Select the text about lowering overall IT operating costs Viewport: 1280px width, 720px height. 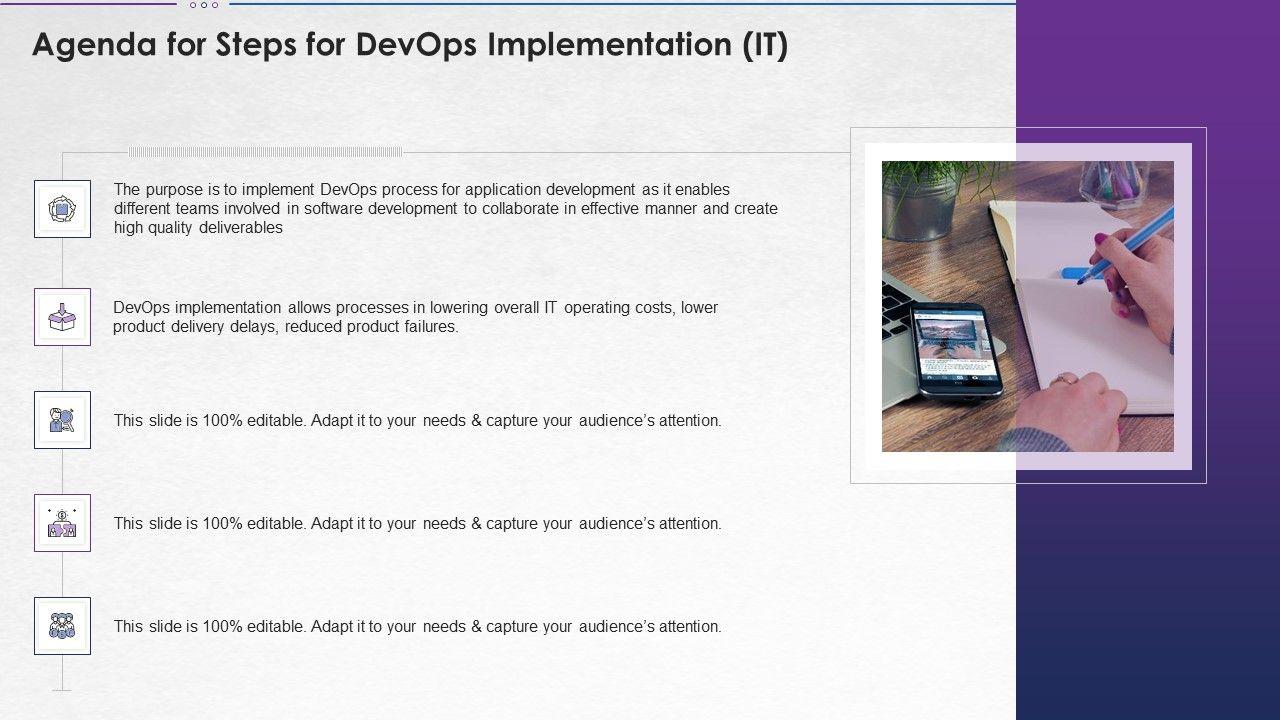coord(415,317)
